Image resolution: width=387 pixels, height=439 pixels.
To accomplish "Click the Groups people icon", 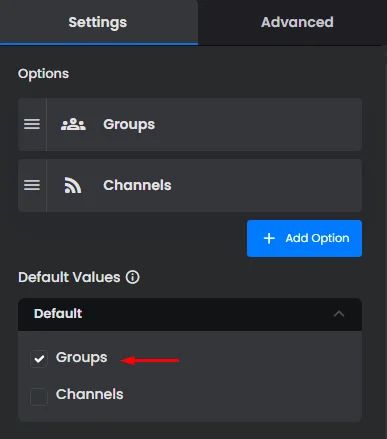I will 73,124.
